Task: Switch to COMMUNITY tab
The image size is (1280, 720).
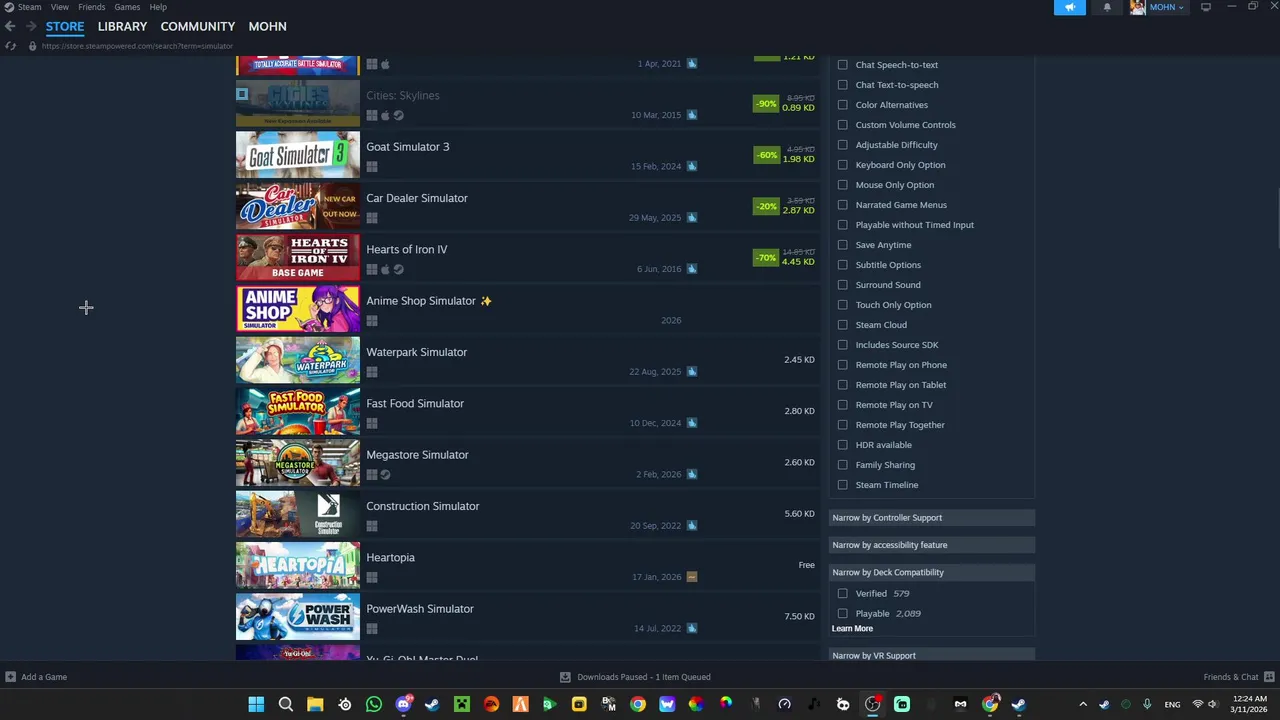Action: pos(198,26)
